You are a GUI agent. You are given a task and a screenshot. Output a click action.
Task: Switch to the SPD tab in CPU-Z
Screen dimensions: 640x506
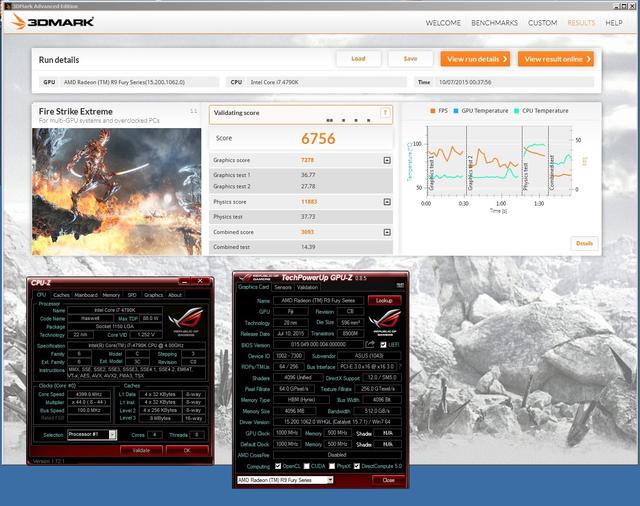(132, 295)
